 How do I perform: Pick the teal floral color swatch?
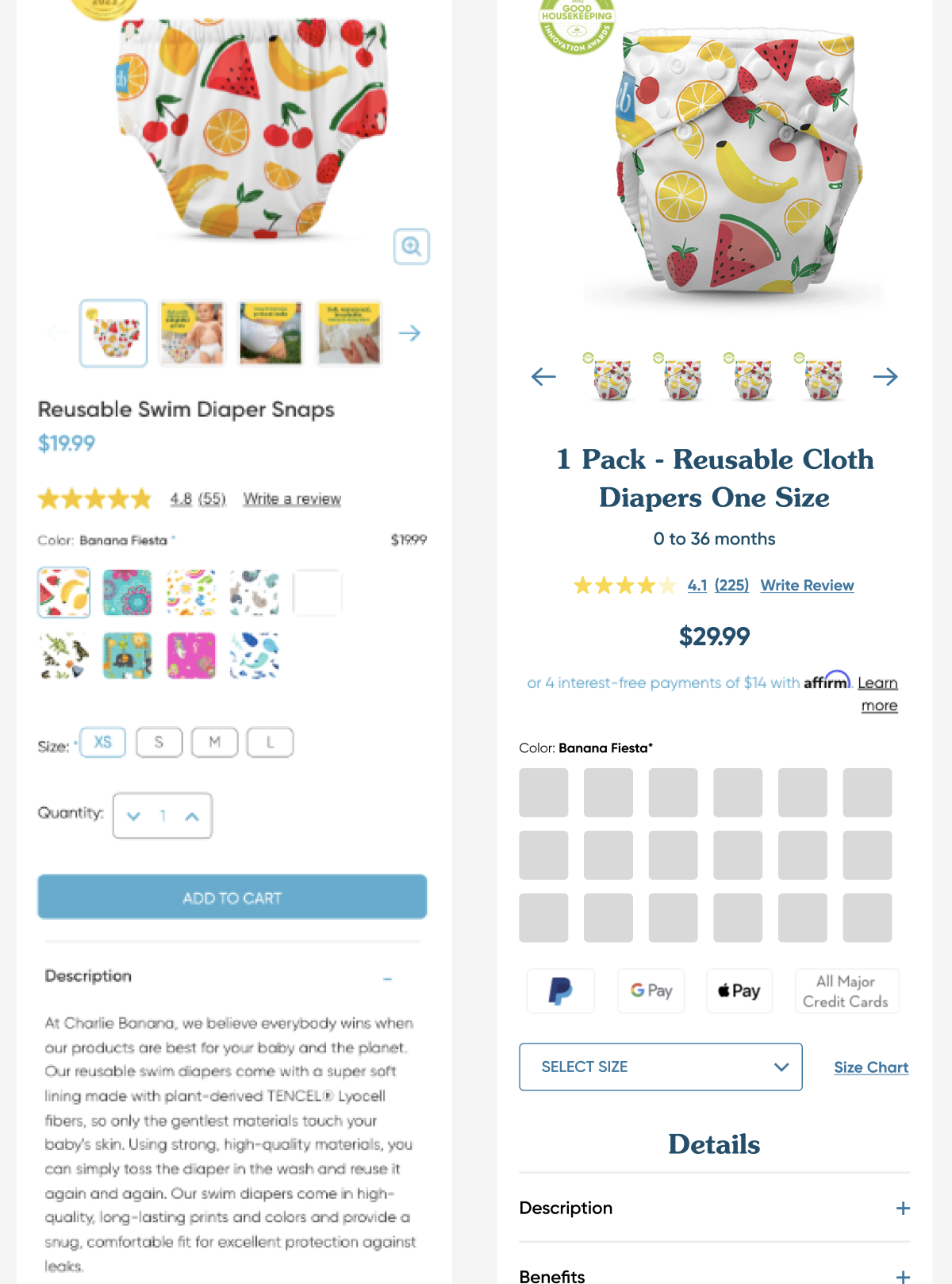pos(127,593)
